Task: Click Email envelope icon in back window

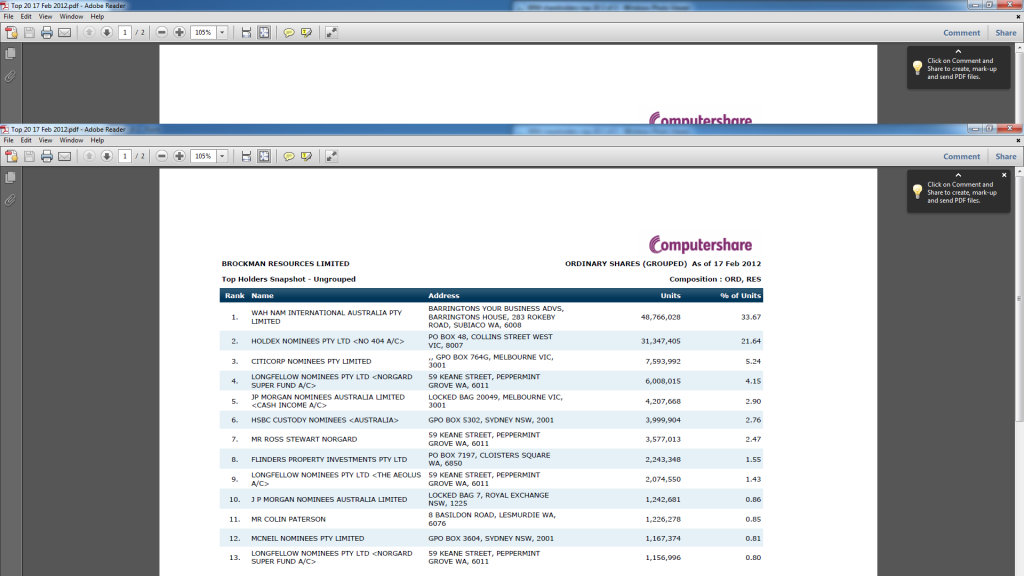Action: pos(65,32)
